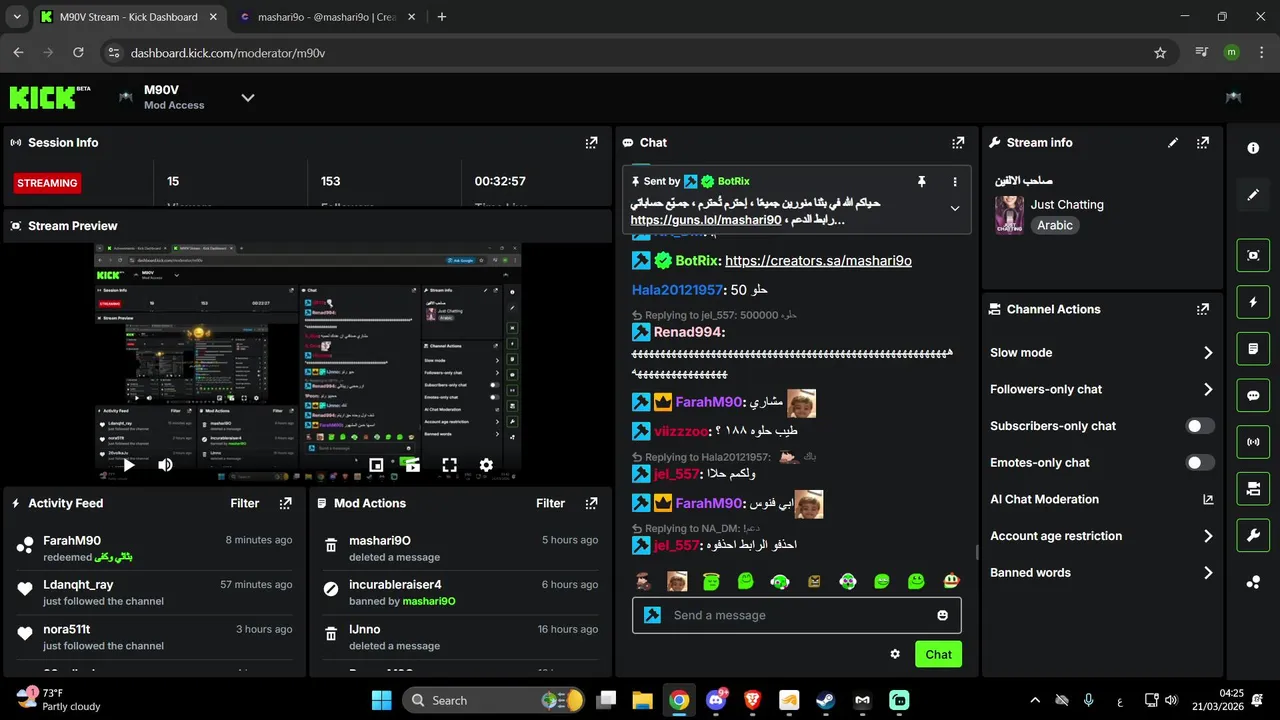Open Chrome tab search dropdown
This screenshot has width=1280, height=720.
click(x=17, y=17)
